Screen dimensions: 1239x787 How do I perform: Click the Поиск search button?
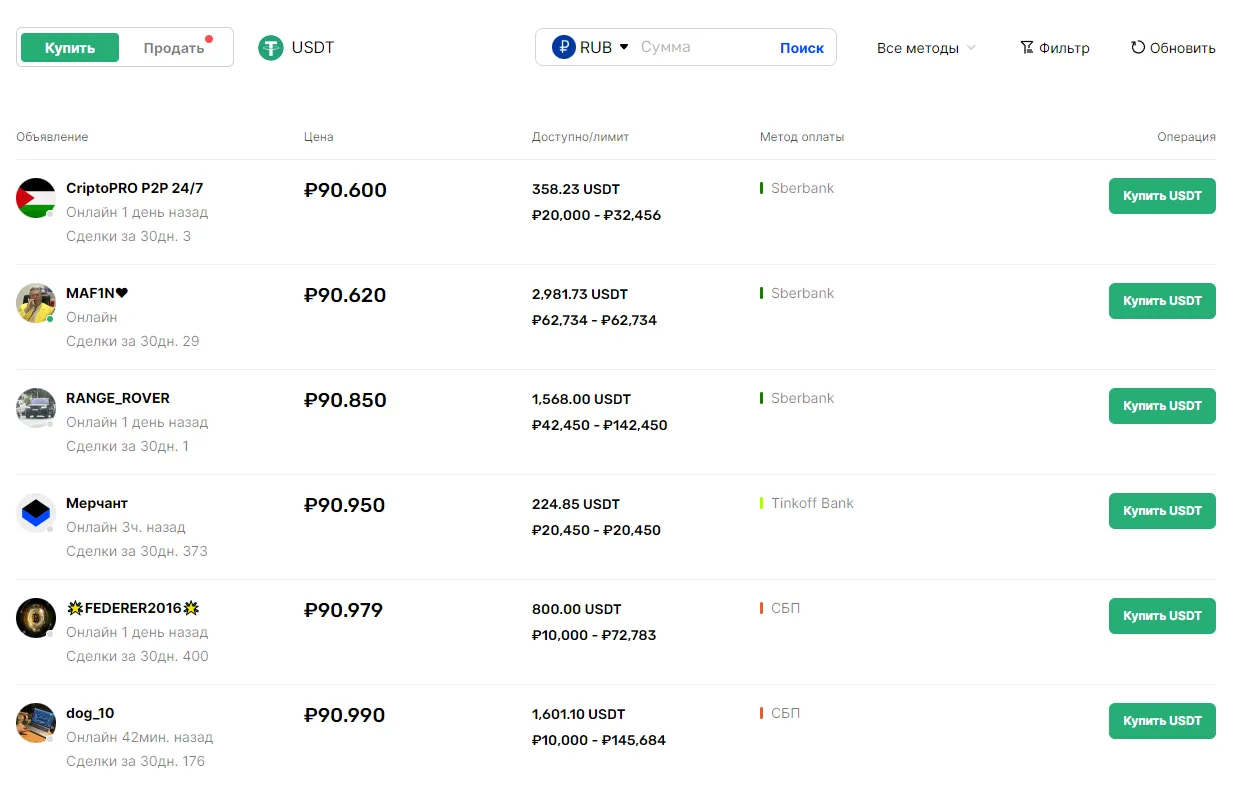tap(802, 48)
